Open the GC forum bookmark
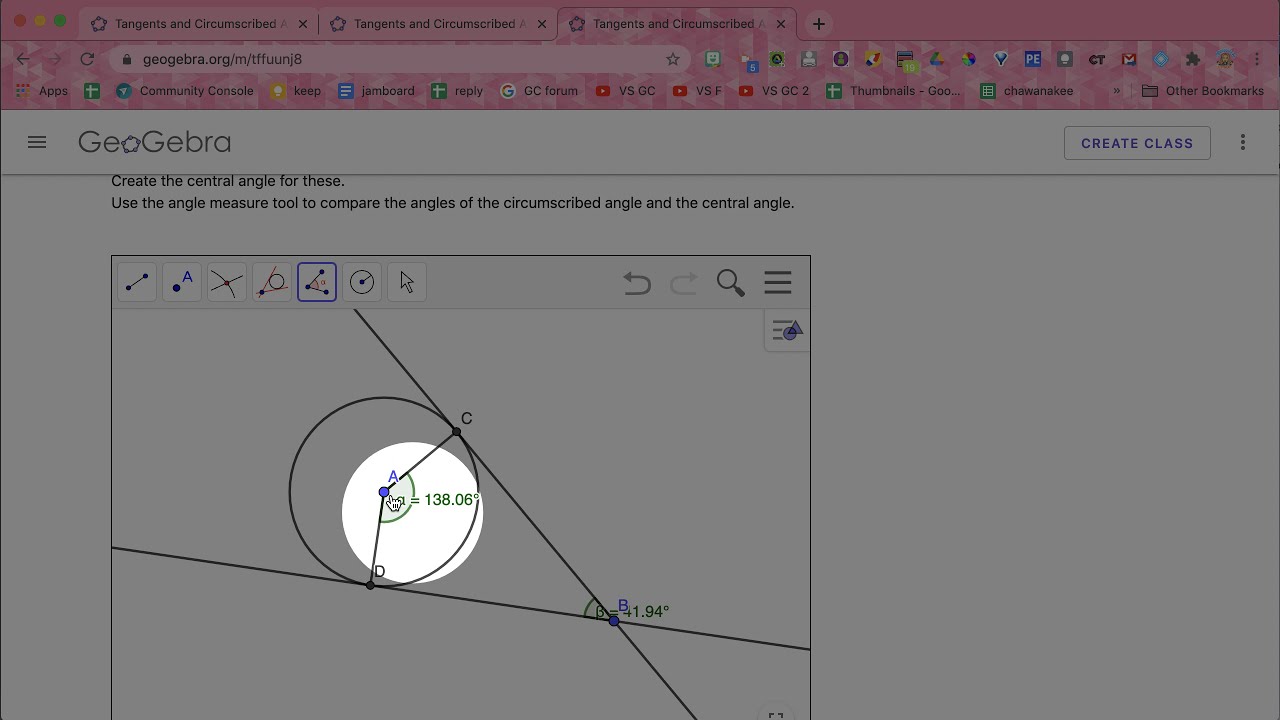Screen dimensions: 1280x720 539,91
